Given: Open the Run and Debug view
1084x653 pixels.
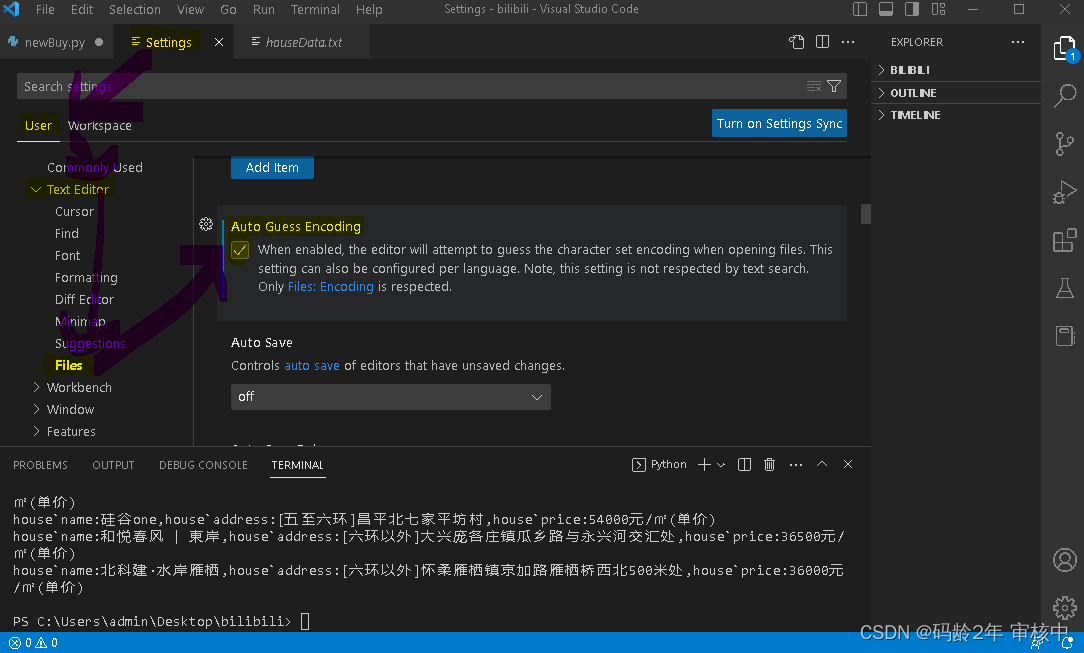Looking at the screenshot, I should [x=1065, y=192].
